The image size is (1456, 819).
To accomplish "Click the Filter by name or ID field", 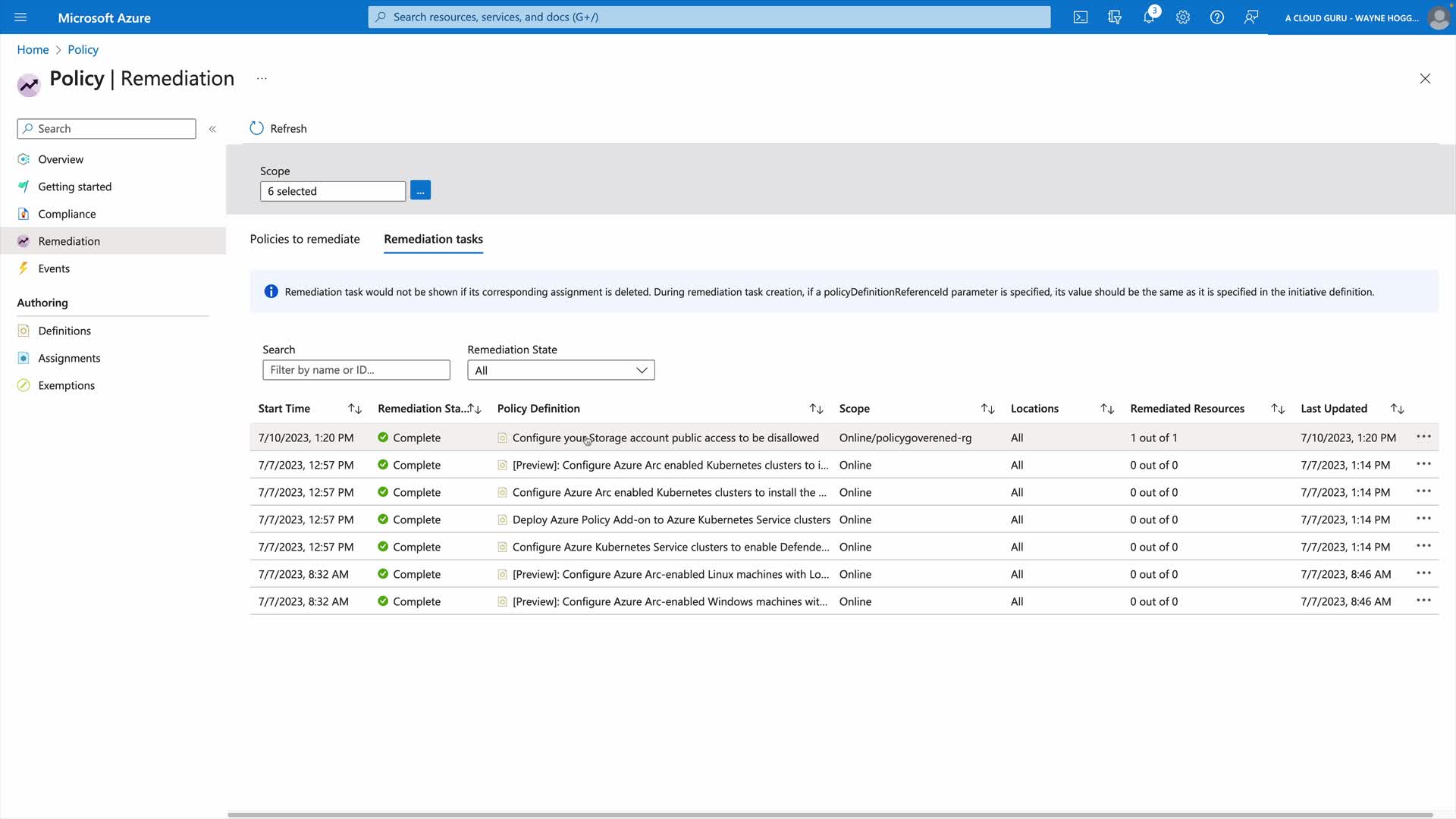I will [x=356, y=370].
